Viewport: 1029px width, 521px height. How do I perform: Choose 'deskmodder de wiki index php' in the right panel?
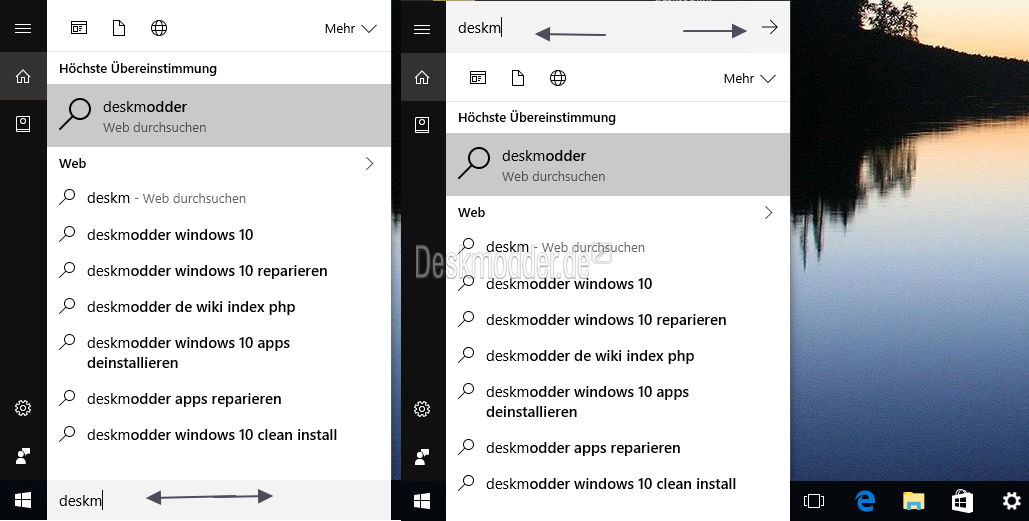(x=618, y=356)
